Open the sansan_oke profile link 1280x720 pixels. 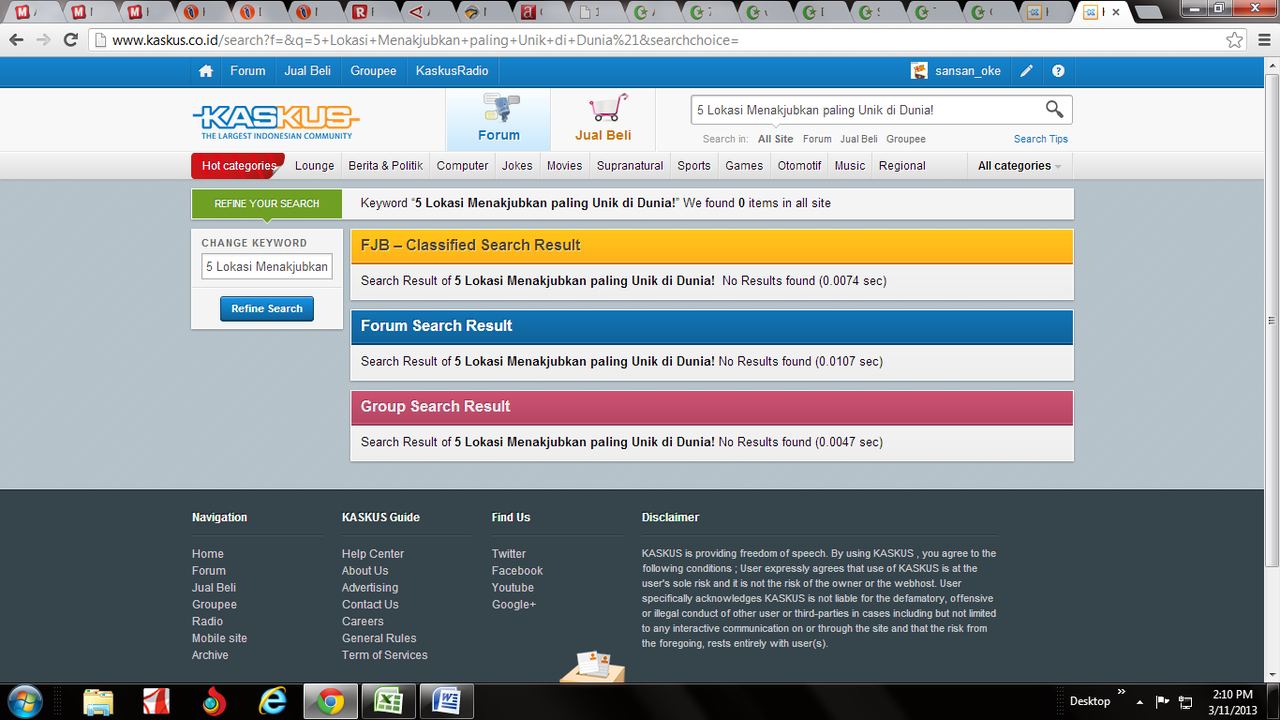coord(968,71)
